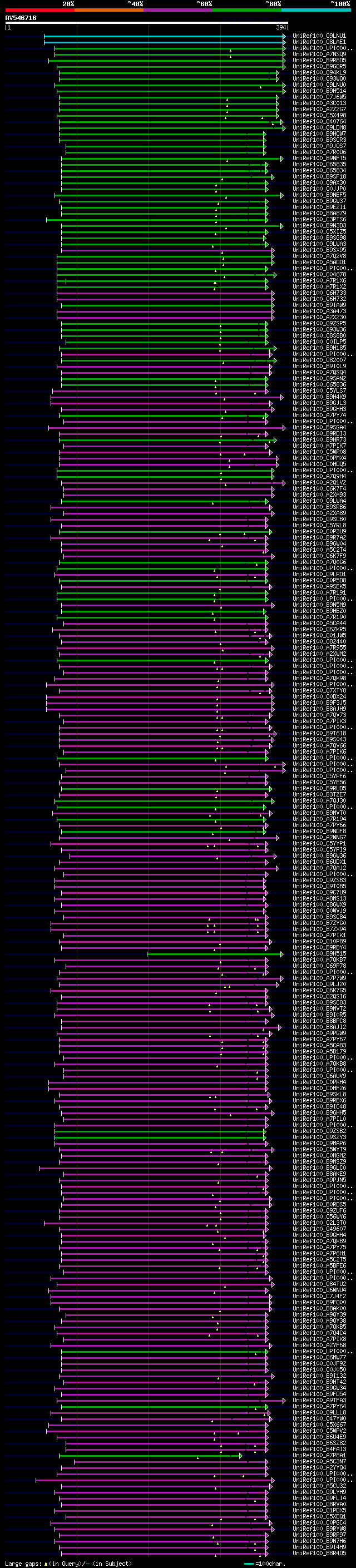Click the UniRef100_Q9ZSB3 hit name
This screenshot has width=356, height=1568.
coord(319,880)
